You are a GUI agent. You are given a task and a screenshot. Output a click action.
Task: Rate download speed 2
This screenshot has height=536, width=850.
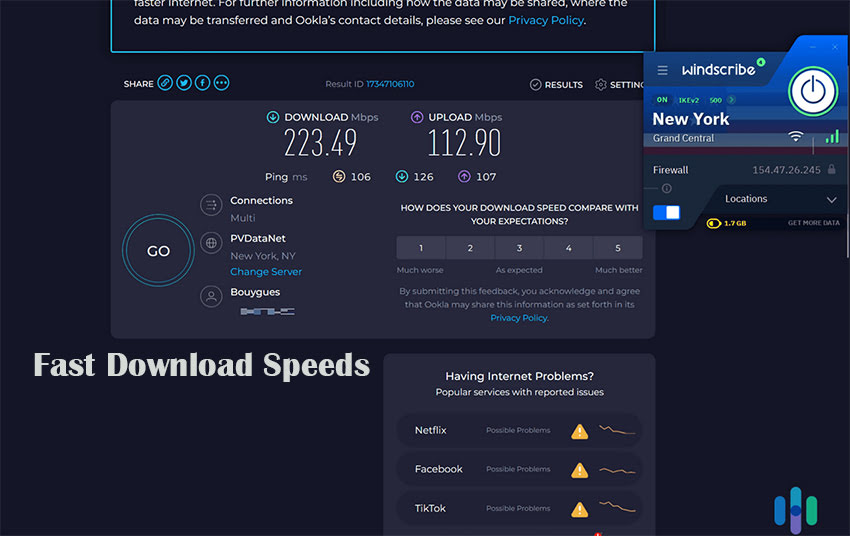pos(470,248)
